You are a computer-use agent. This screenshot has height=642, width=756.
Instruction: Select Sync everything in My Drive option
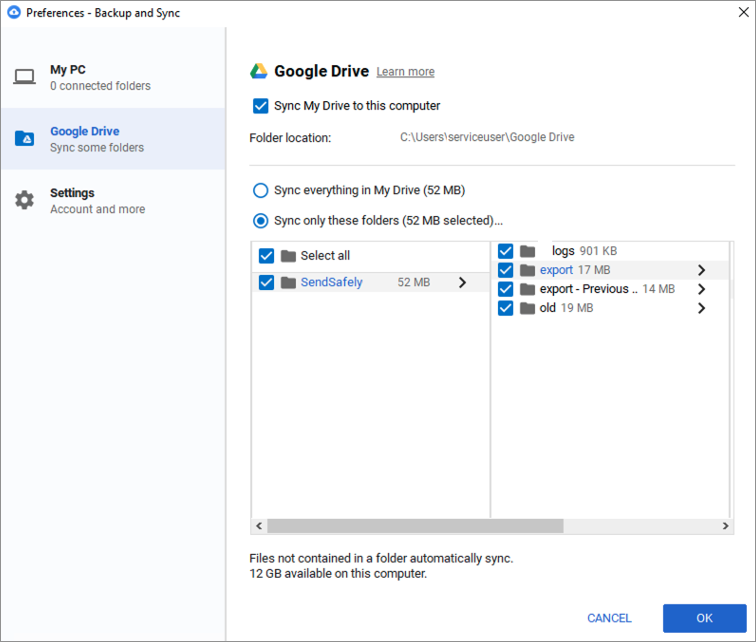click(x=261, y=190)
